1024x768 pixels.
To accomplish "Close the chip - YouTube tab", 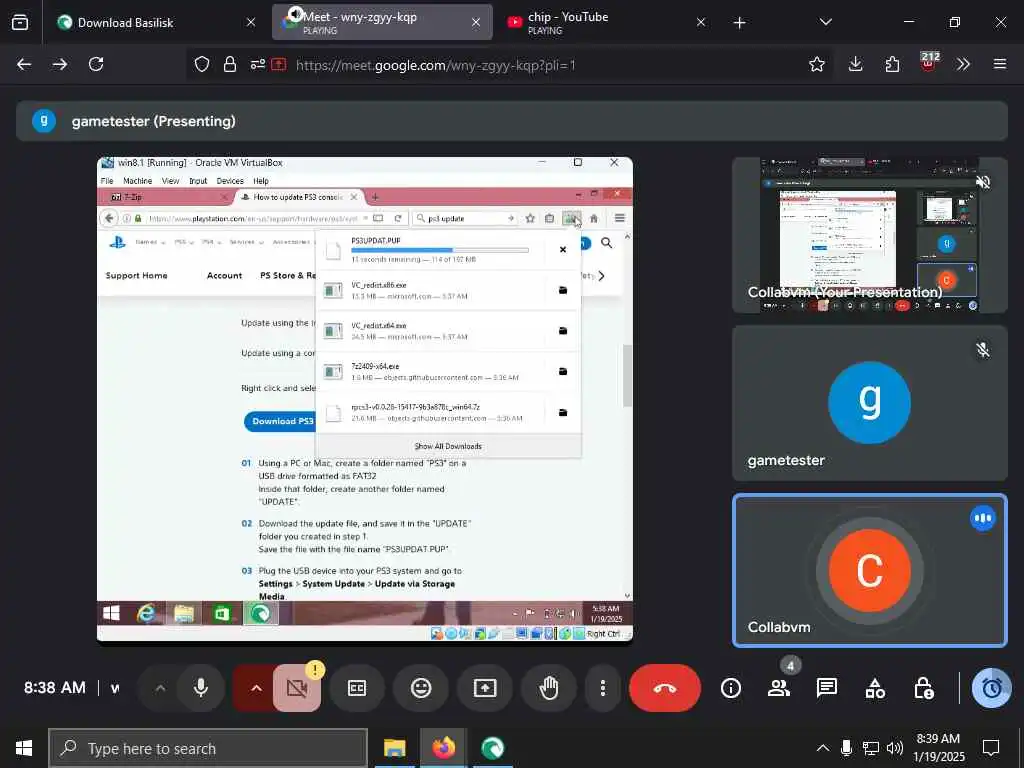I will click(701, 23).
